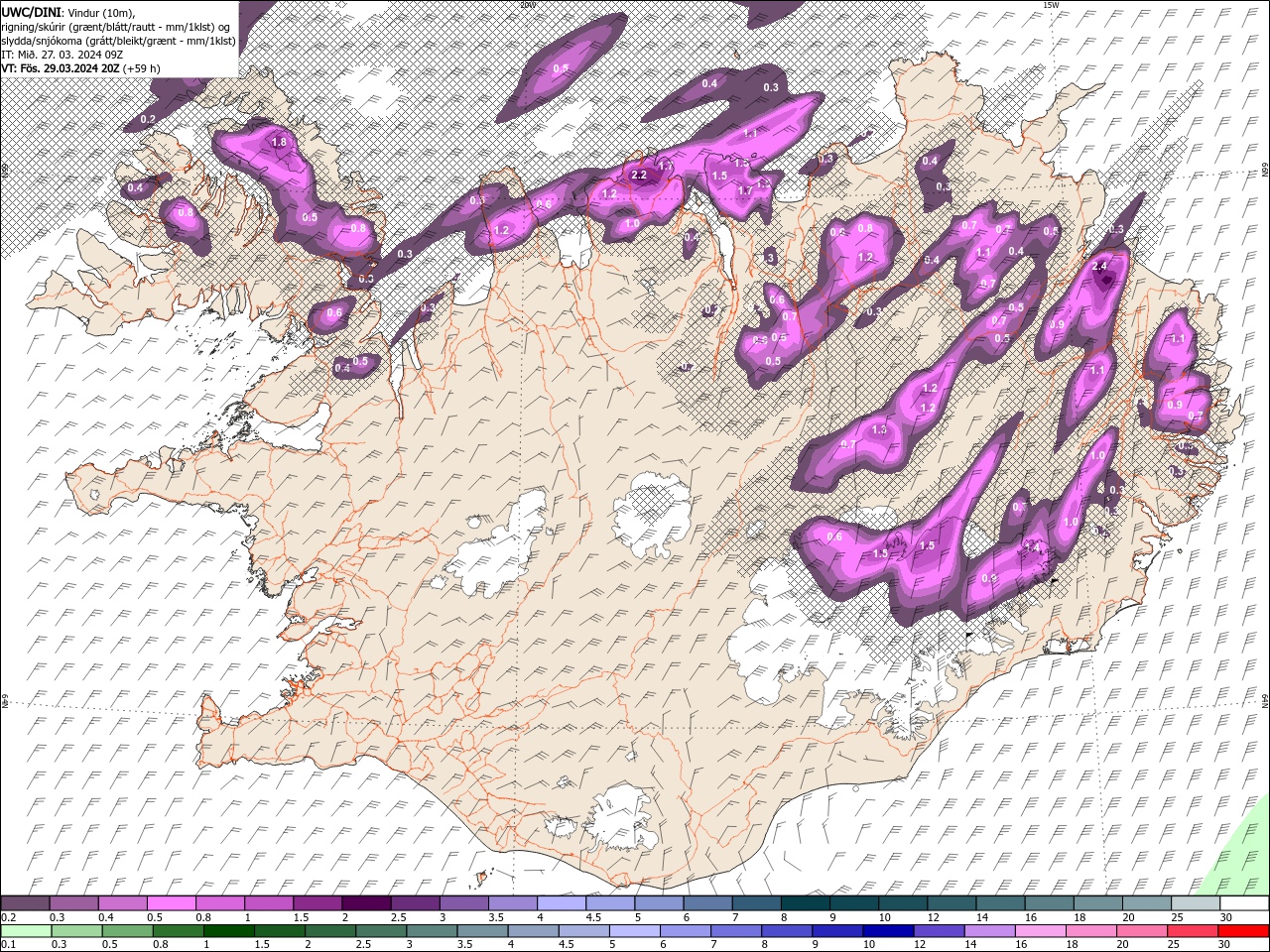This screenshot has height=952, width=1270.
Task: Pick lower legend lavender swatch between 5 and 6
Action: click(635, 931)
